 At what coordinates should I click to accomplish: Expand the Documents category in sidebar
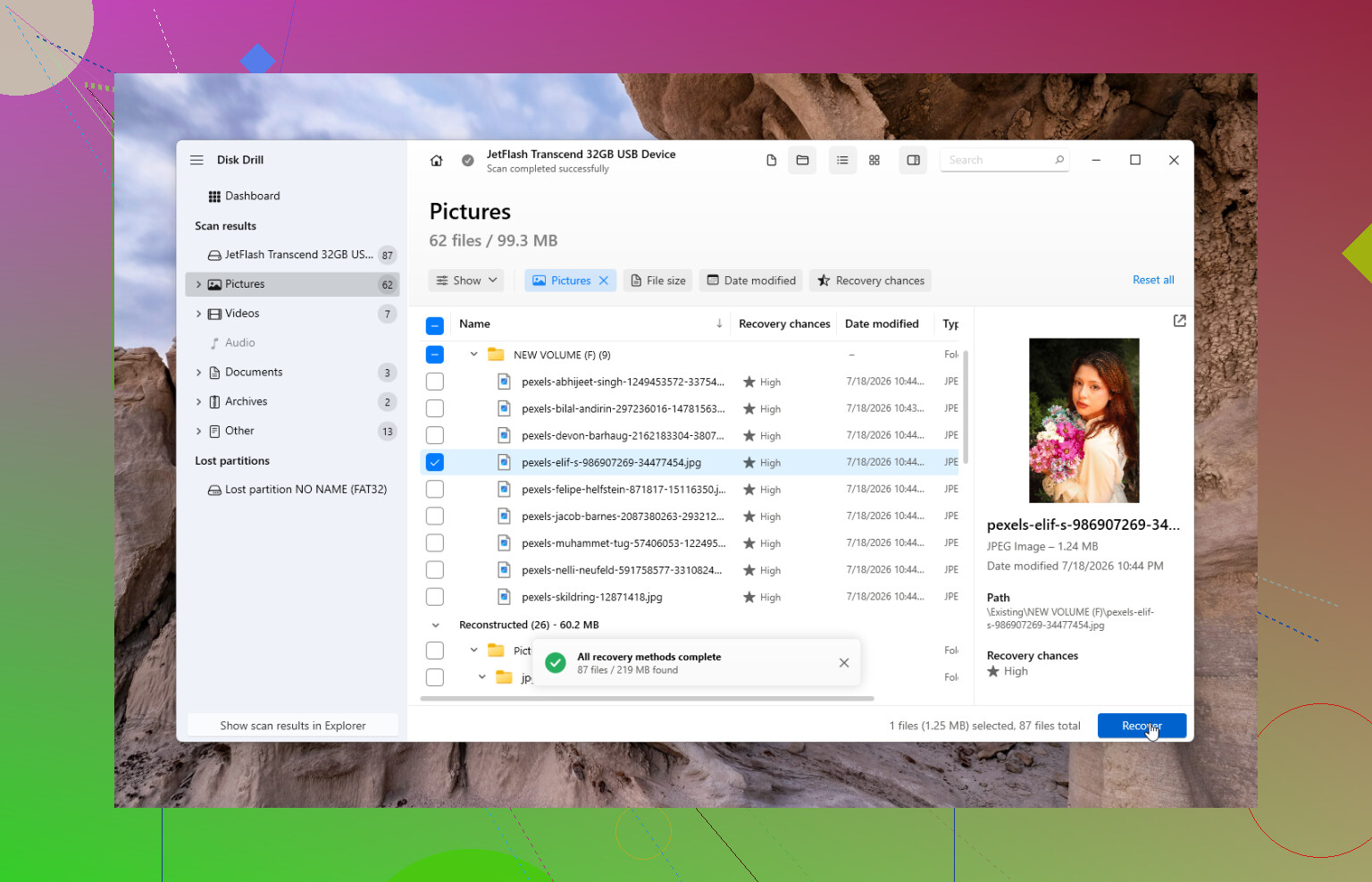point(198,373)
